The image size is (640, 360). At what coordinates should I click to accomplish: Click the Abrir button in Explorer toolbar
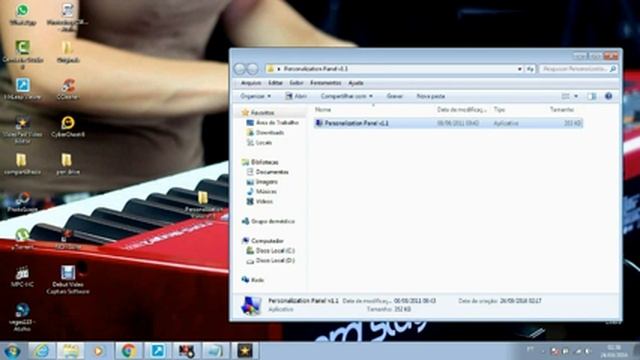296,96
